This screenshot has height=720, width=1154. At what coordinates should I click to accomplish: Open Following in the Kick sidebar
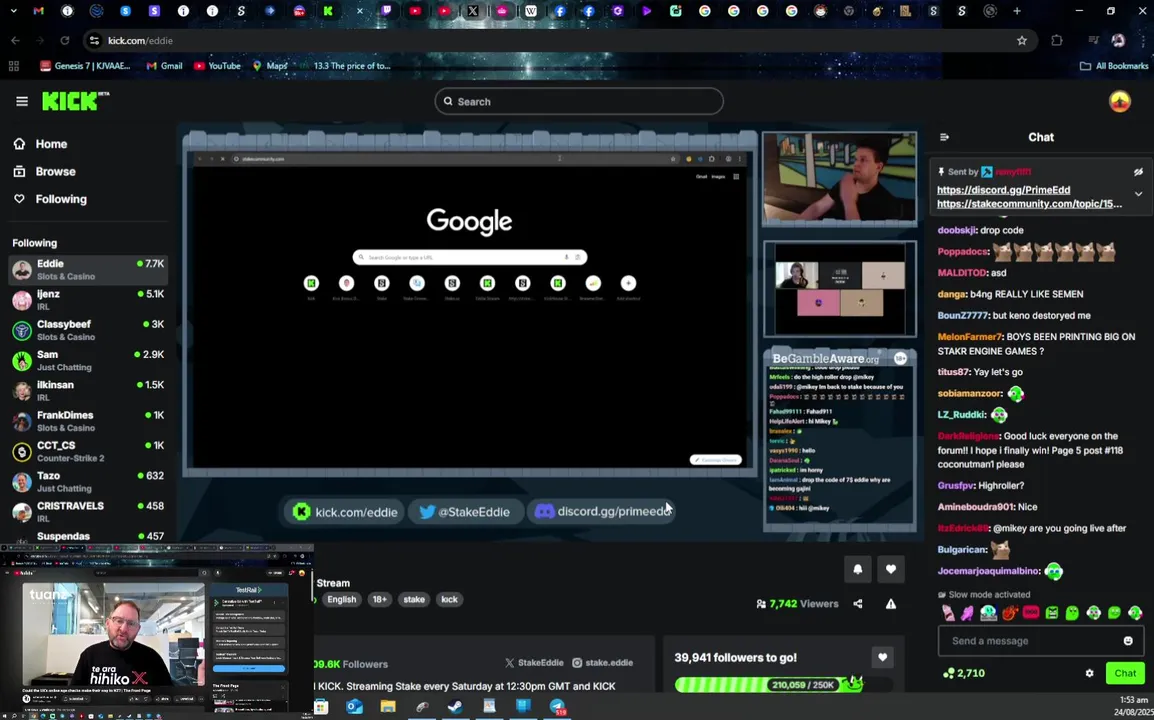point(50,199)
